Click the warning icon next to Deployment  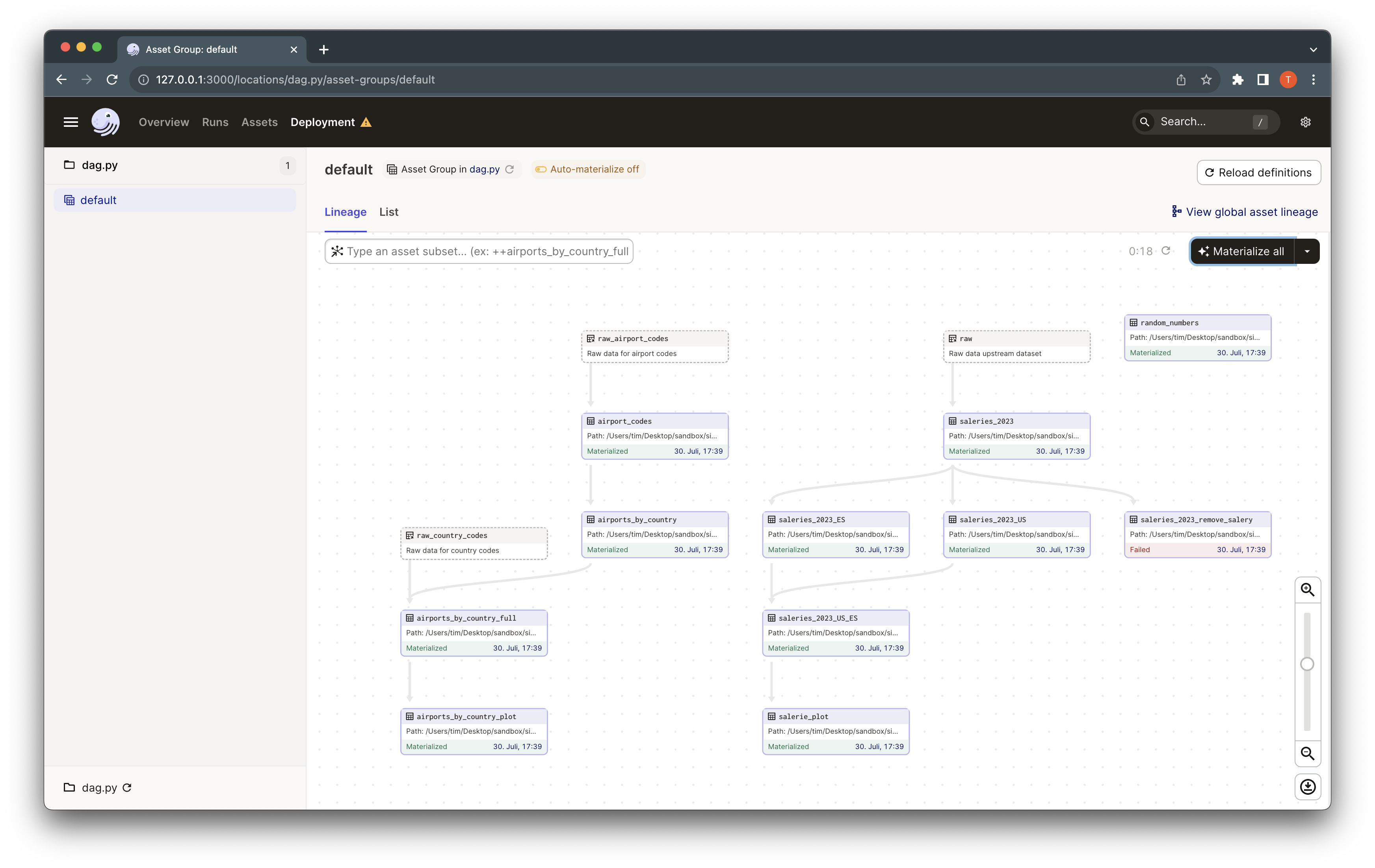tap(366, 122)
